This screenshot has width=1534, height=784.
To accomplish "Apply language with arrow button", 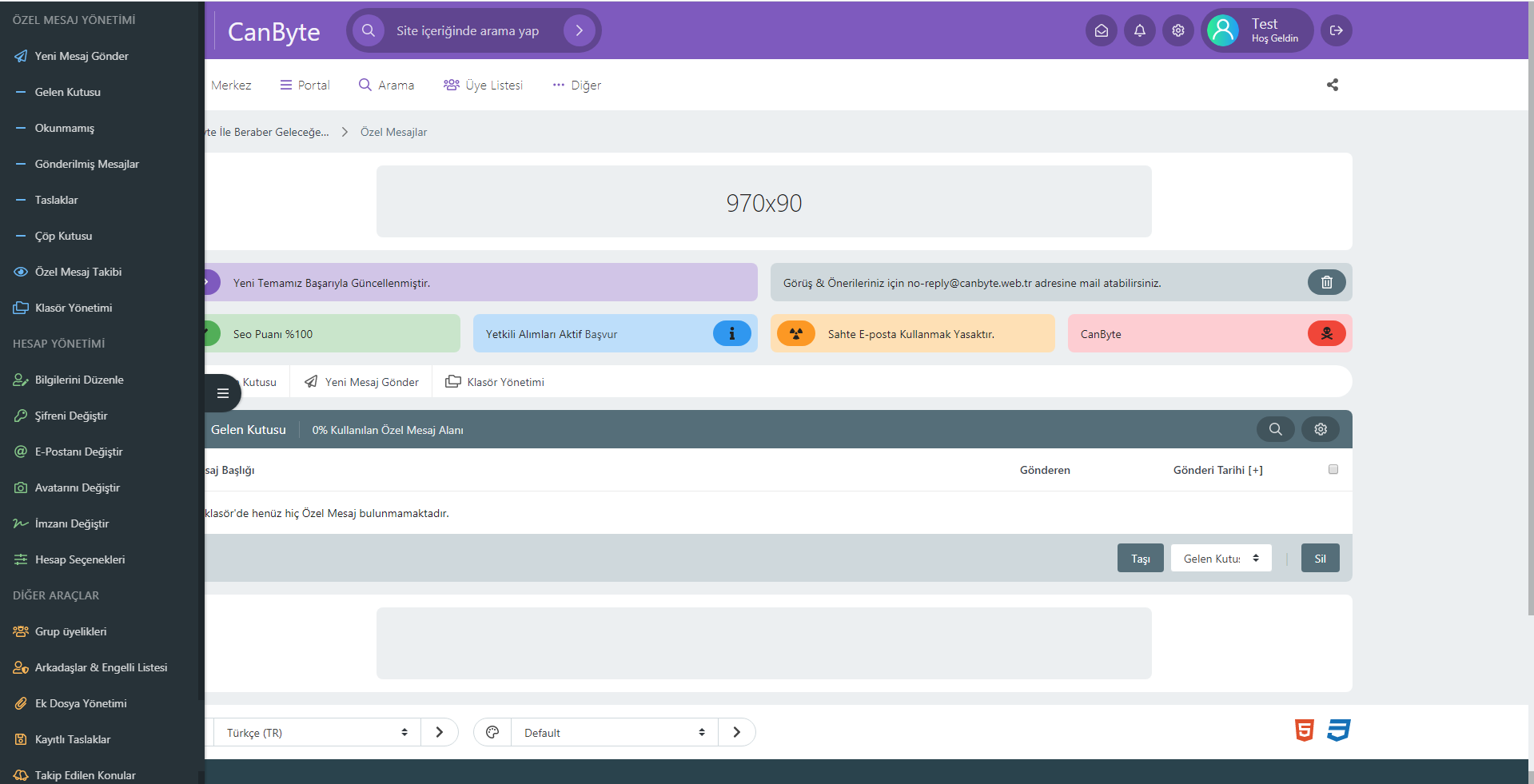I will pyautogui.click(x=440, y=732).
